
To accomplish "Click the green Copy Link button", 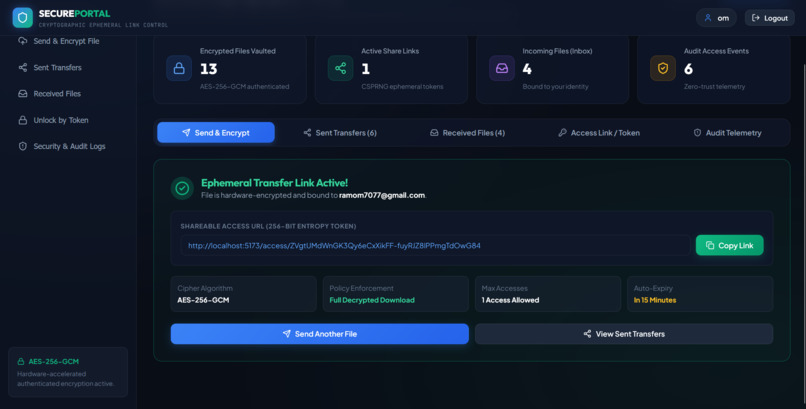I will click(729, 246).
